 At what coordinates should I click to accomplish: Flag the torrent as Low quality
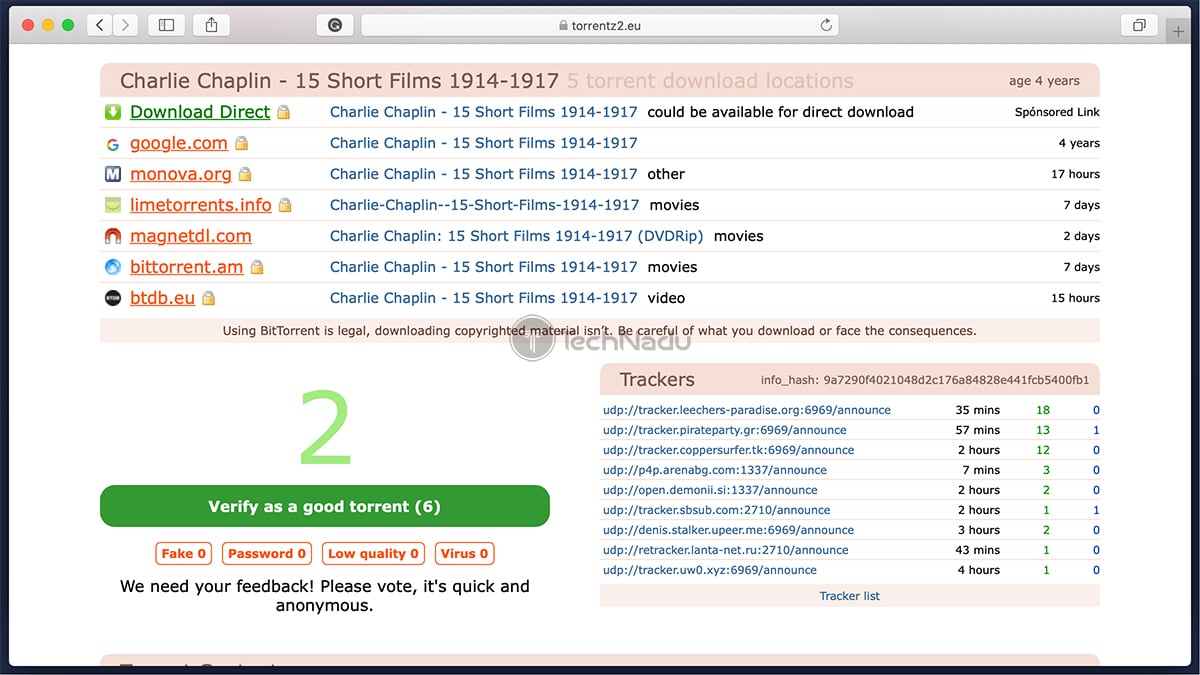click(374, 553)
